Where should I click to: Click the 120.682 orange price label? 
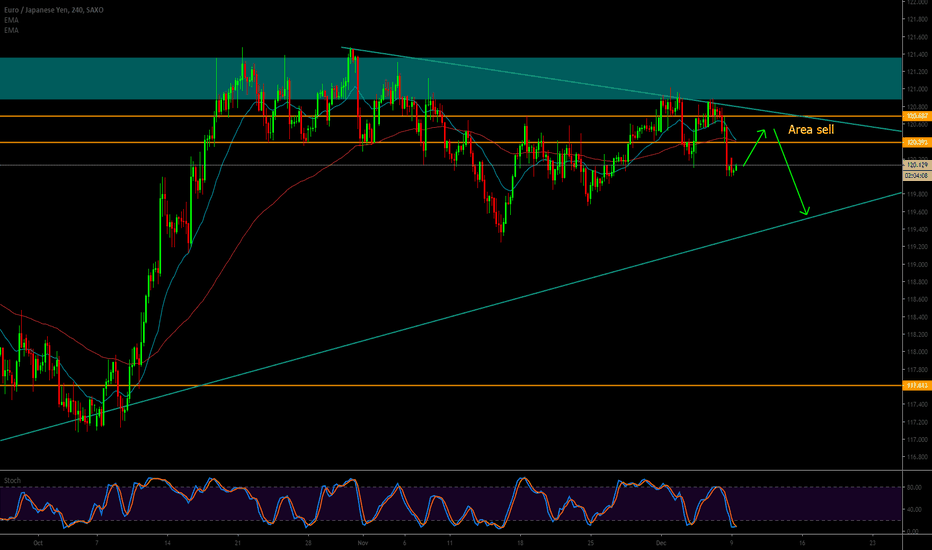pyautogui.click(x=915, y=117)
